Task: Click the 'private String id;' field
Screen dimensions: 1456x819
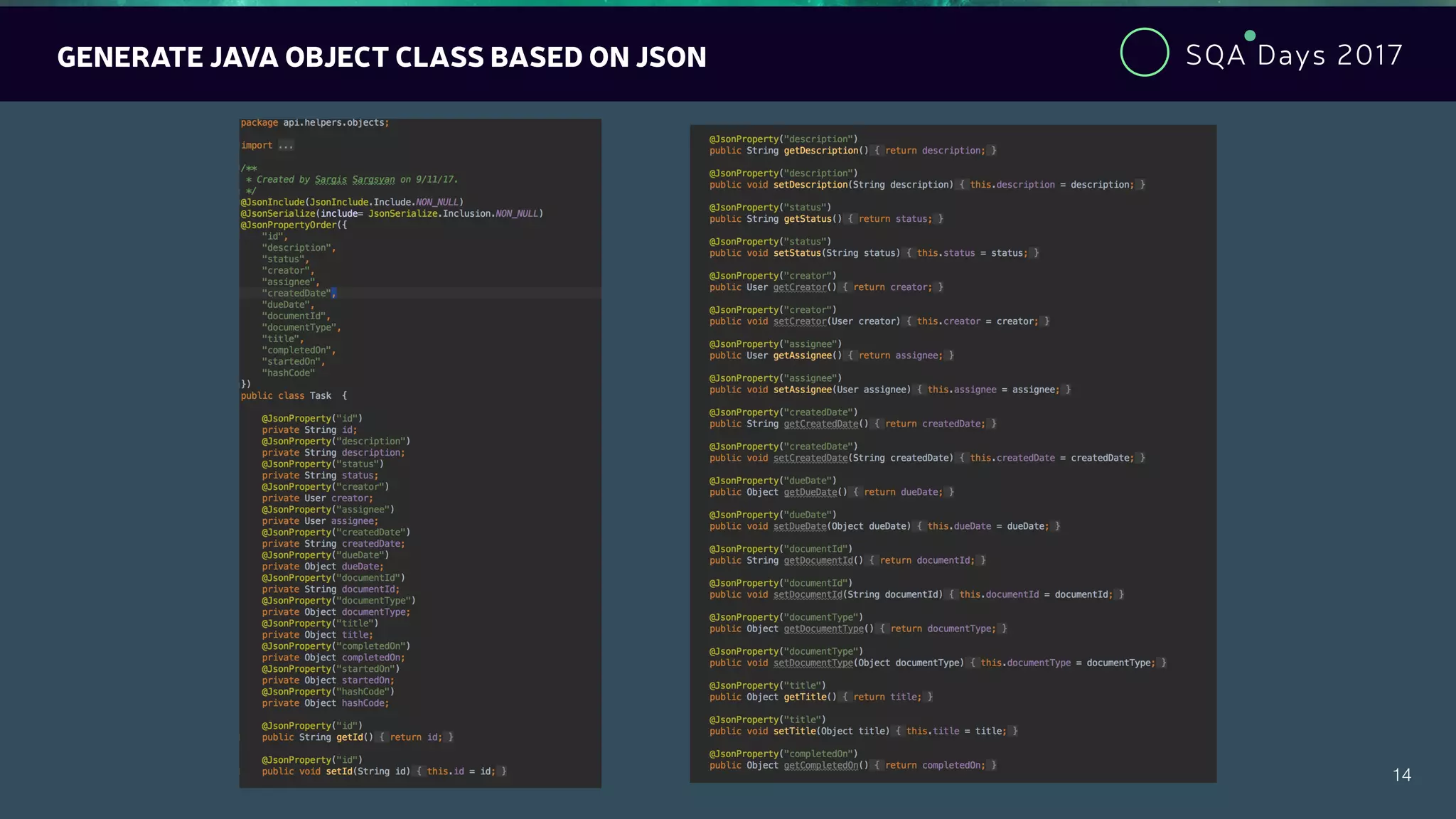Action: point(309,430)
